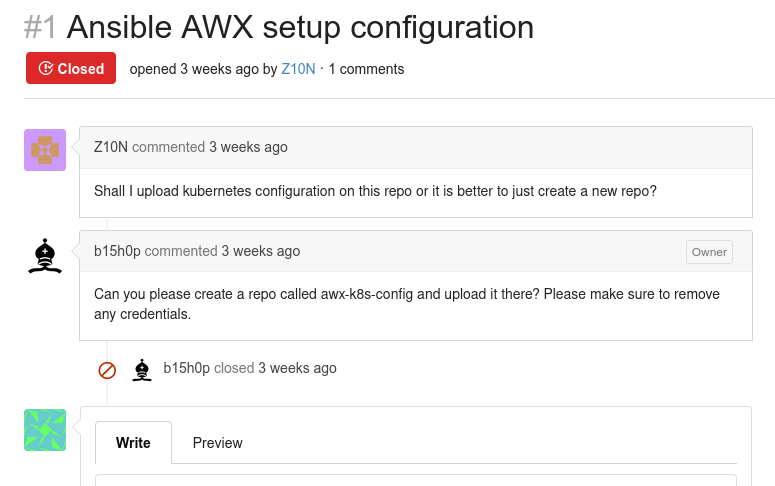The height and width of the screenshot is (486, 775).
Task: Click the '3 weeks ago' timestamp on b15h0p's comment
Action: click(x=260, y=251)
